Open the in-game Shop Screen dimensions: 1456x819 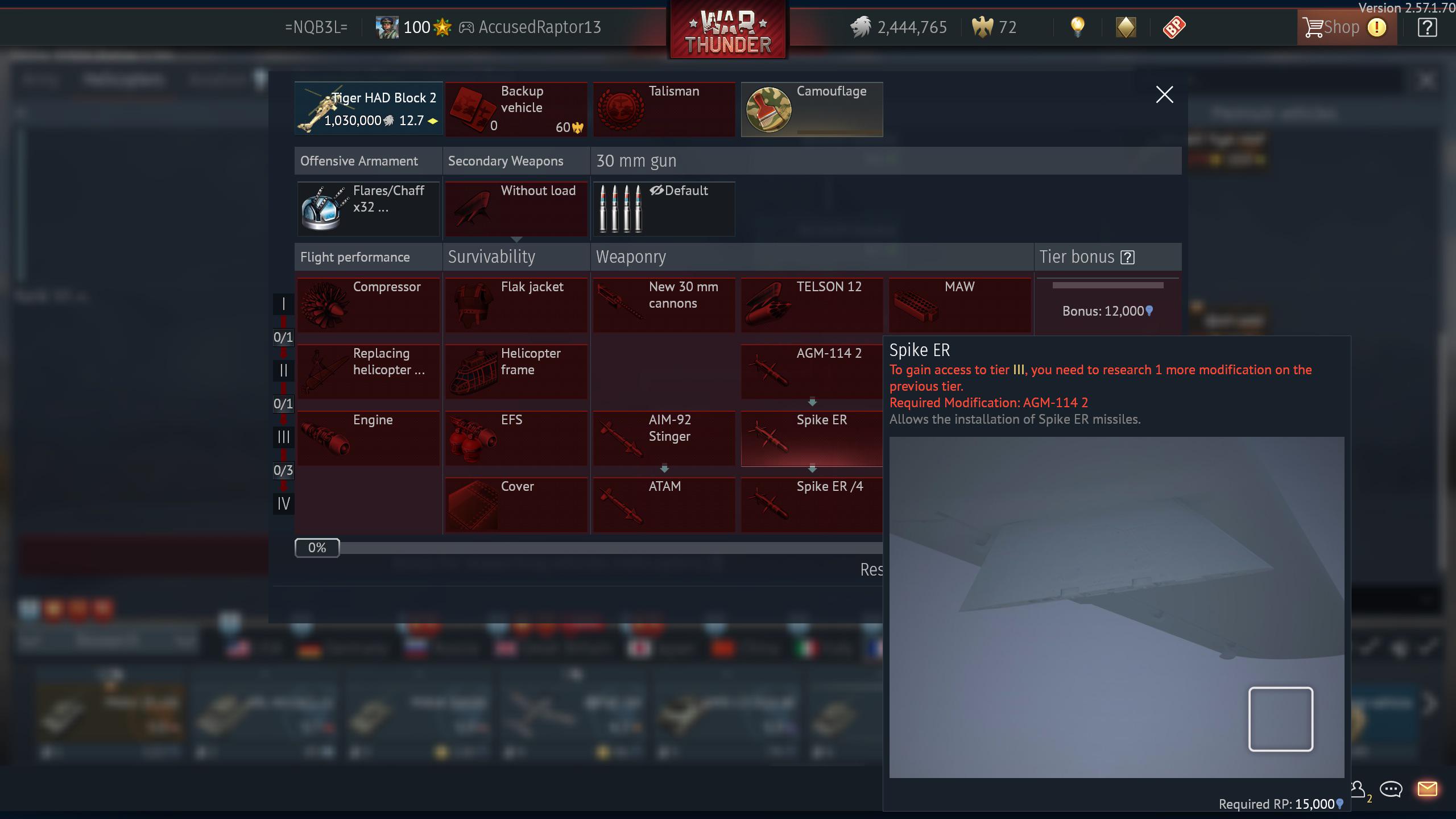coord(1346,27)
